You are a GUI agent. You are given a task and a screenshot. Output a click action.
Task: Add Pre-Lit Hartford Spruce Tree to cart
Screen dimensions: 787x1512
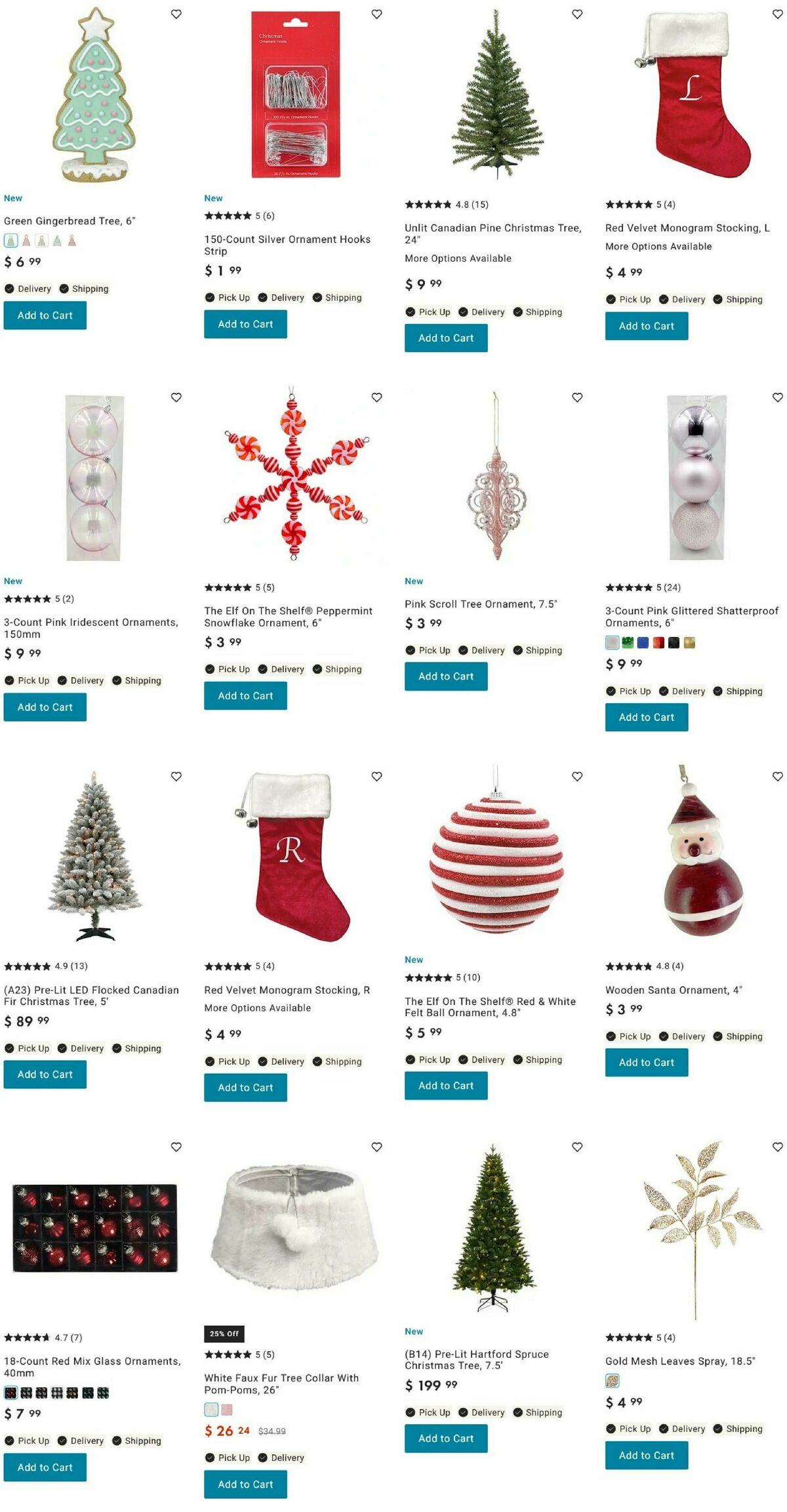coord(446,1439)
